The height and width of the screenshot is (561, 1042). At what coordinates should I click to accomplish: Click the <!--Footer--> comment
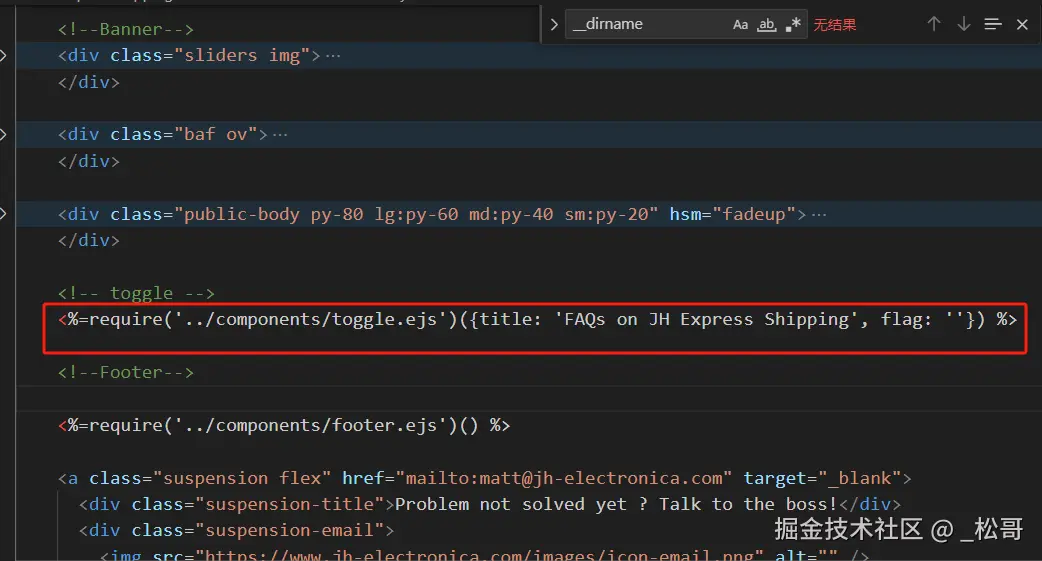126,372
